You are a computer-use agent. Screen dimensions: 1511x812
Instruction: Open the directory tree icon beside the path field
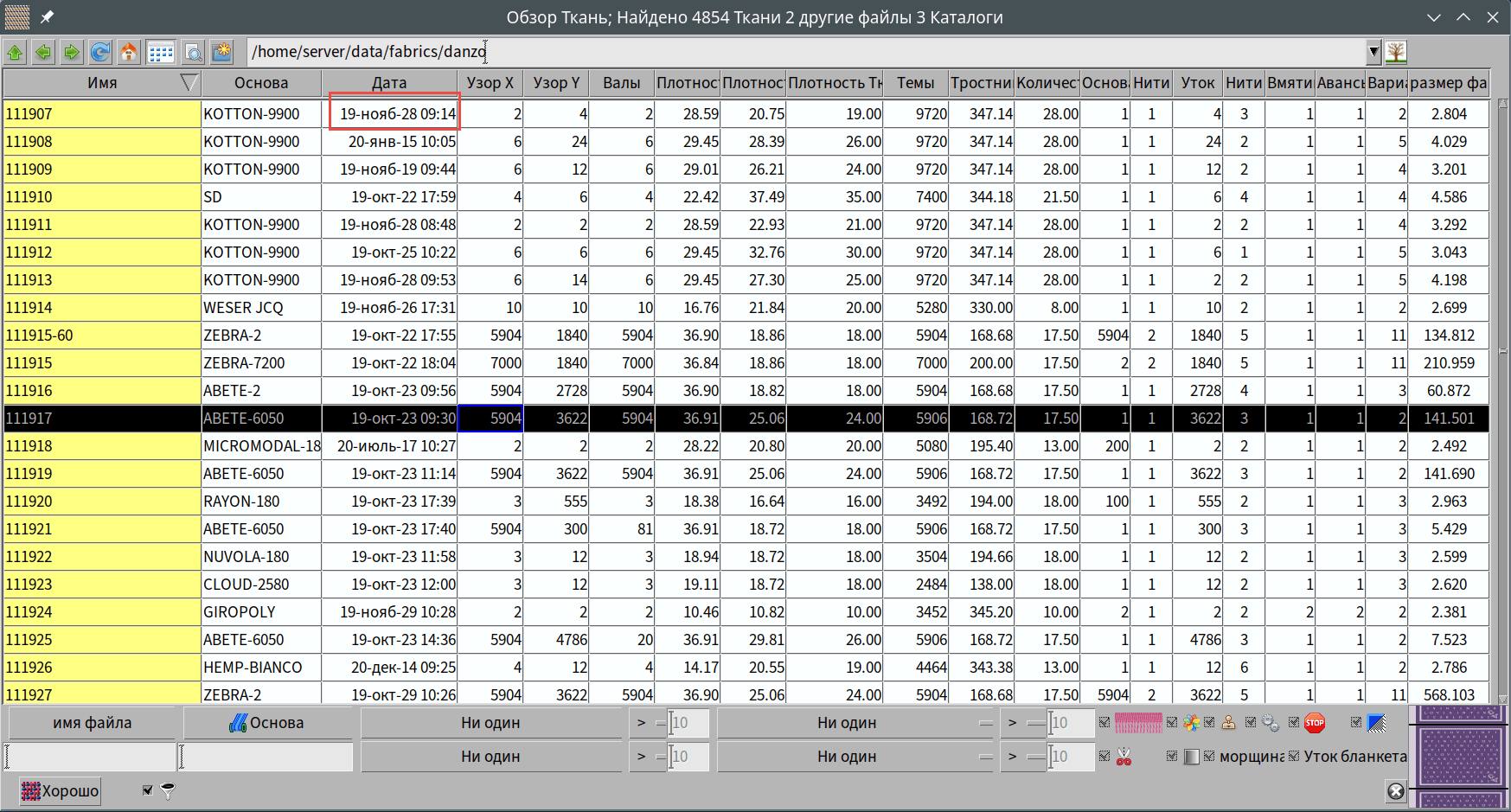pos(1395,53)
